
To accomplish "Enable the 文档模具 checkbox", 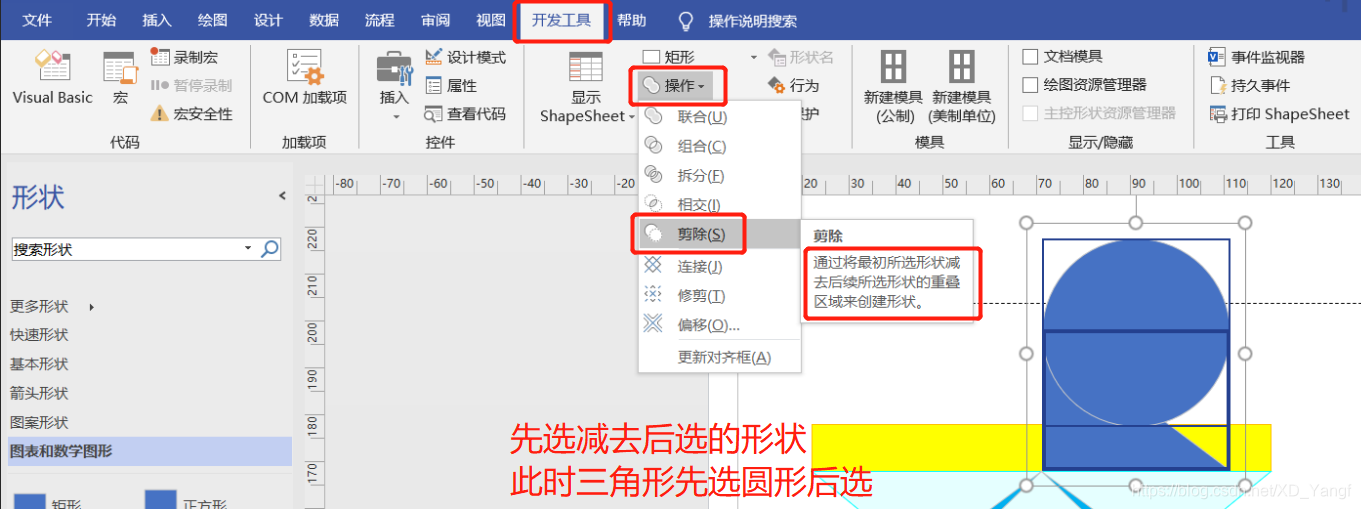I will (x=1030, y=57).
